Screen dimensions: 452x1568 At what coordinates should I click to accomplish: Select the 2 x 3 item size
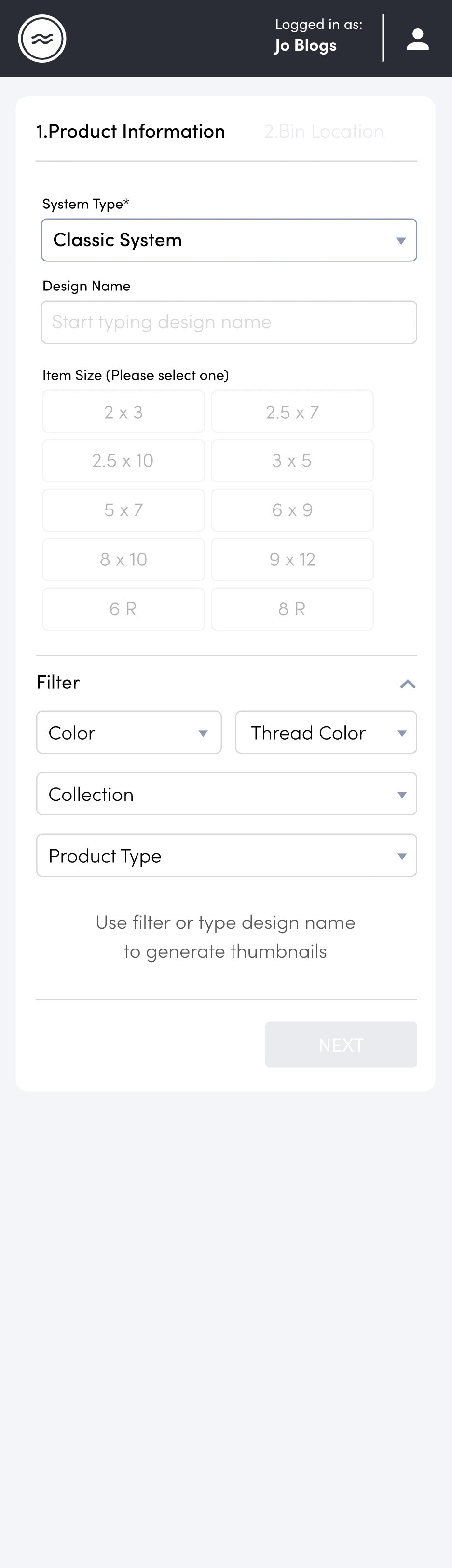[x=123, y=412]
